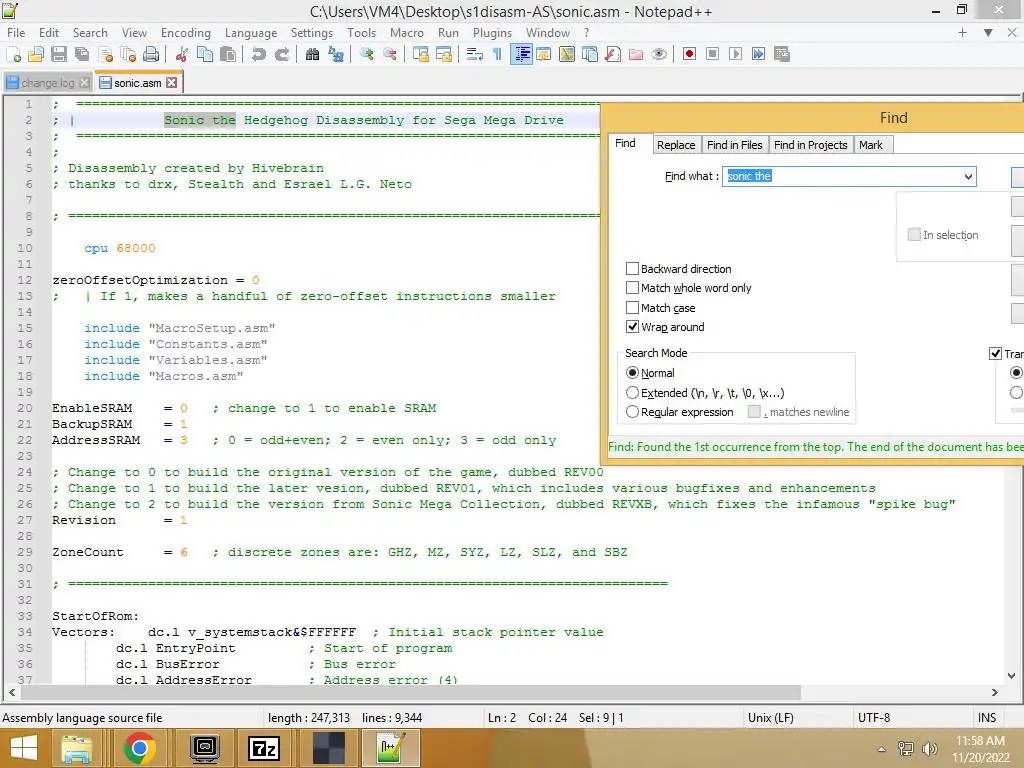This screenshot has width=1024, height=768.
Task: Click the Copy toolbar icon
Action: click(204, 54)
